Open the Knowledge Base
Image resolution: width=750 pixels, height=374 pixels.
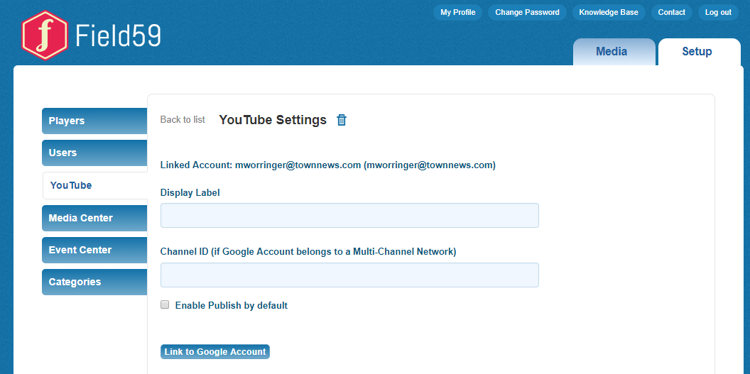tap(608, 12)
